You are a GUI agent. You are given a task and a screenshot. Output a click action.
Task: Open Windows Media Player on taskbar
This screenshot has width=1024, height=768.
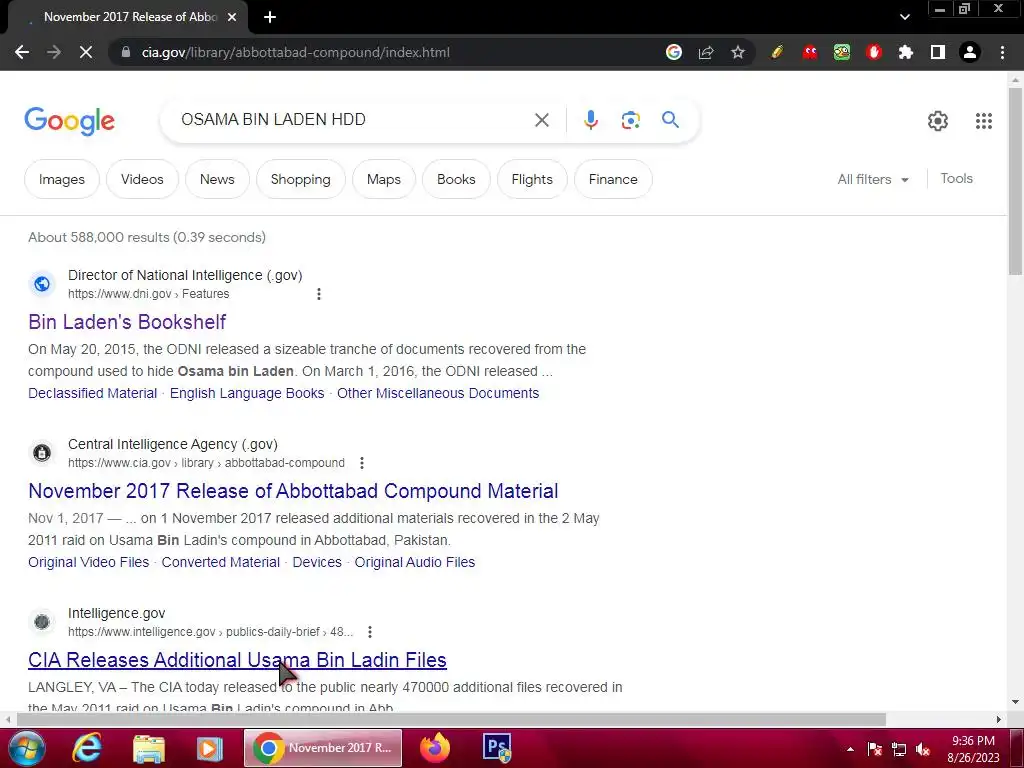pos(210,748)
